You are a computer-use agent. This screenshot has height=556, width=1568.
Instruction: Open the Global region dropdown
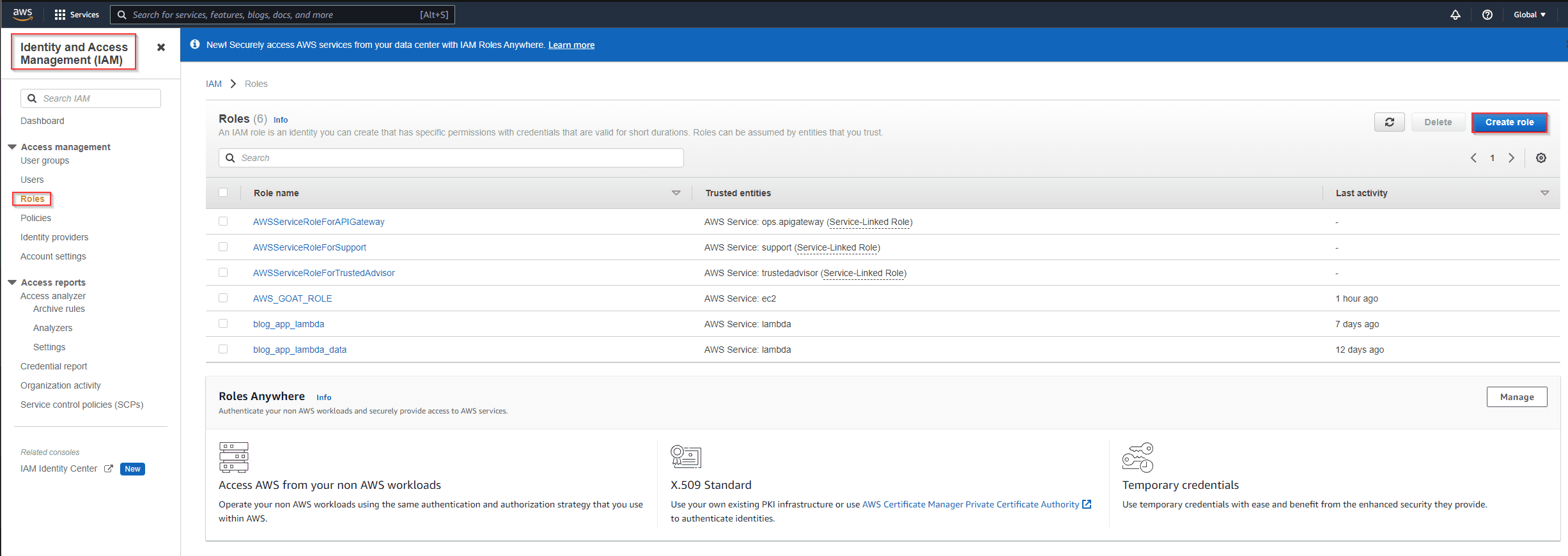[1529, 15]
